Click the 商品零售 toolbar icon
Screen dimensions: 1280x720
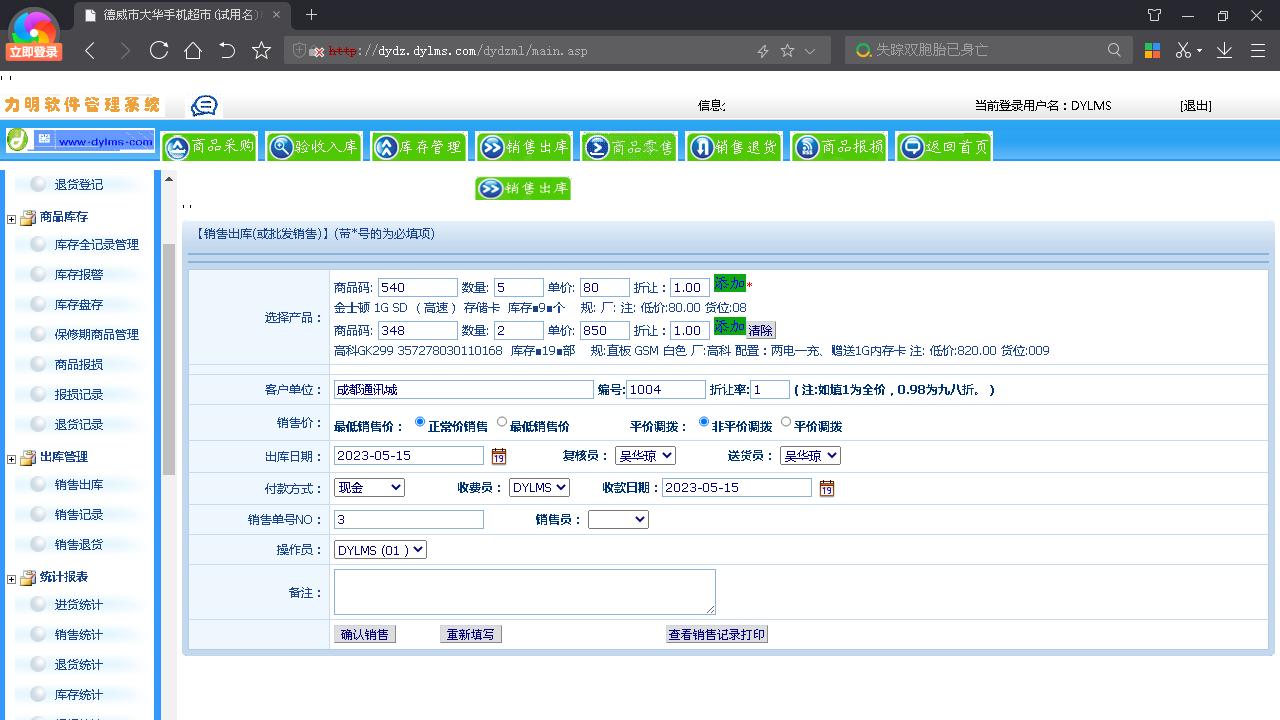pyautogui.click(x=629, y=146)
